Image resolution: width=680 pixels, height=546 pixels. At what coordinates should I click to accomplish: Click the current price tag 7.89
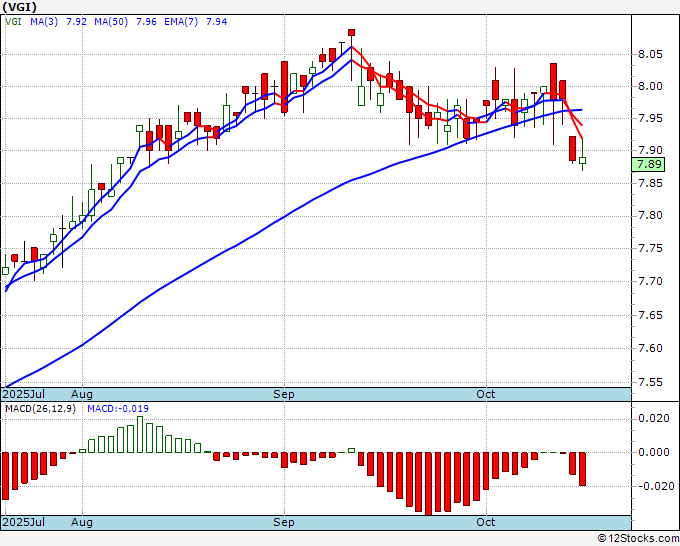click(x=648, y=164)
